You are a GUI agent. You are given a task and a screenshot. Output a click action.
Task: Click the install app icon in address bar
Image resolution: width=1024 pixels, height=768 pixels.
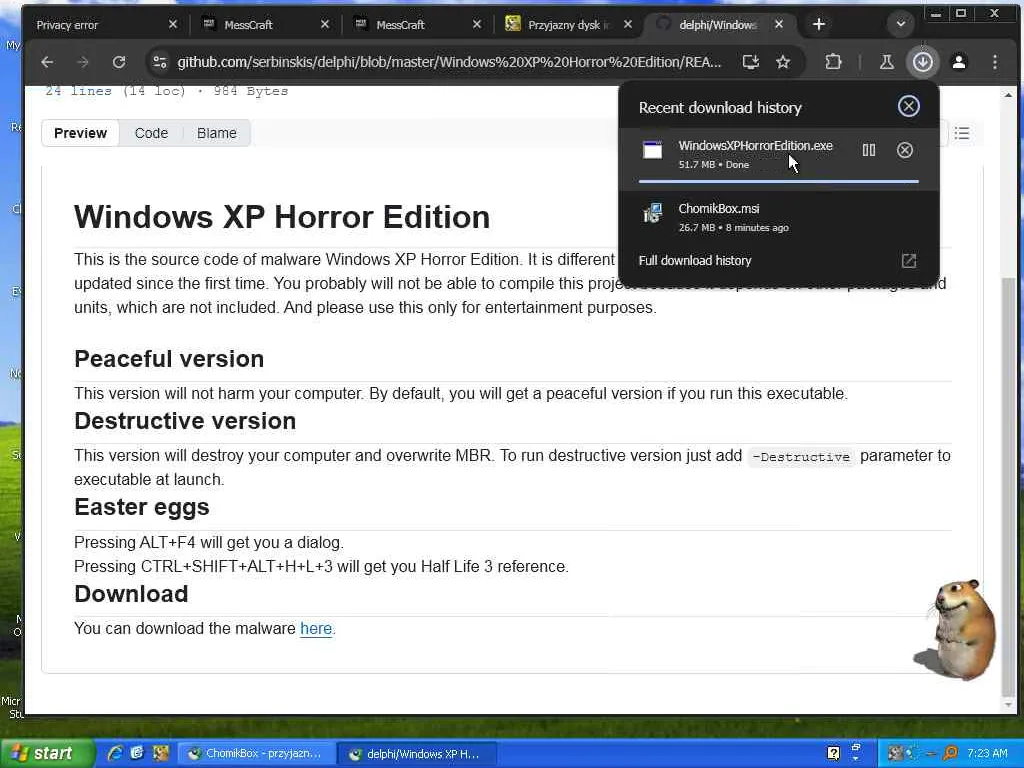(750, 62)
